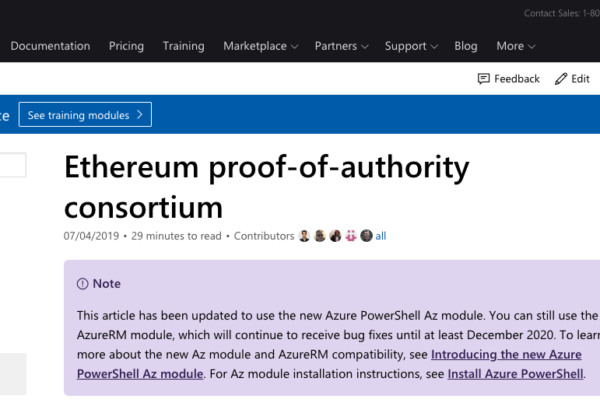600x420 pixels.
Task: Open the third contributor's avatar
Action: (x=336, y=236)
